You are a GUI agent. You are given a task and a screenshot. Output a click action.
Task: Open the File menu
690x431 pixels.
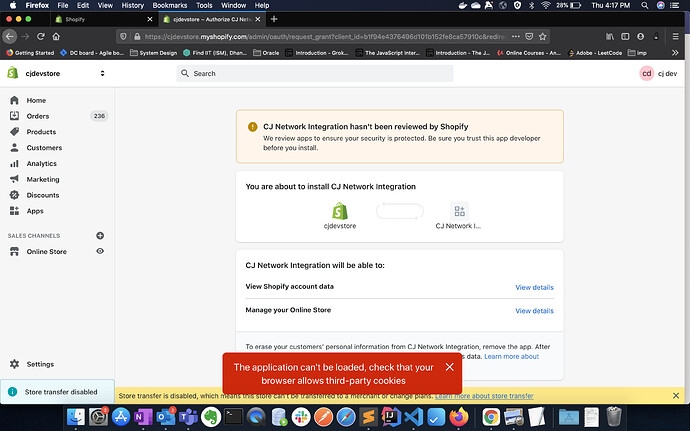tap(63, 5)
